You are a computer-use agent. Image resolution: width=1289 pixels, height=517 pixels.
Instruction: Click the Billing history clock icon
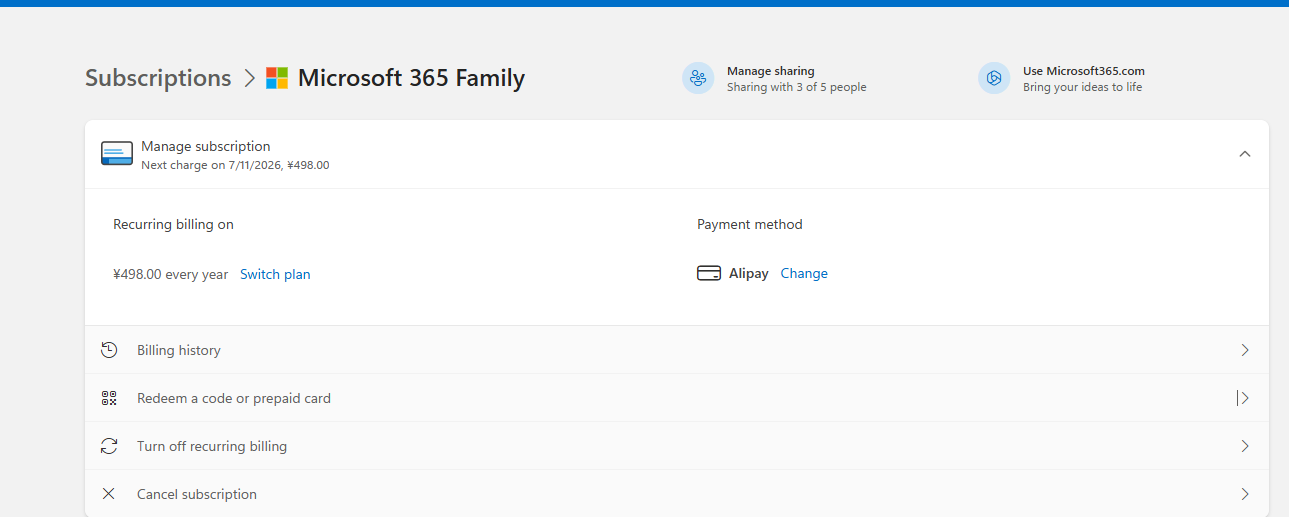[x=109, y=350]
